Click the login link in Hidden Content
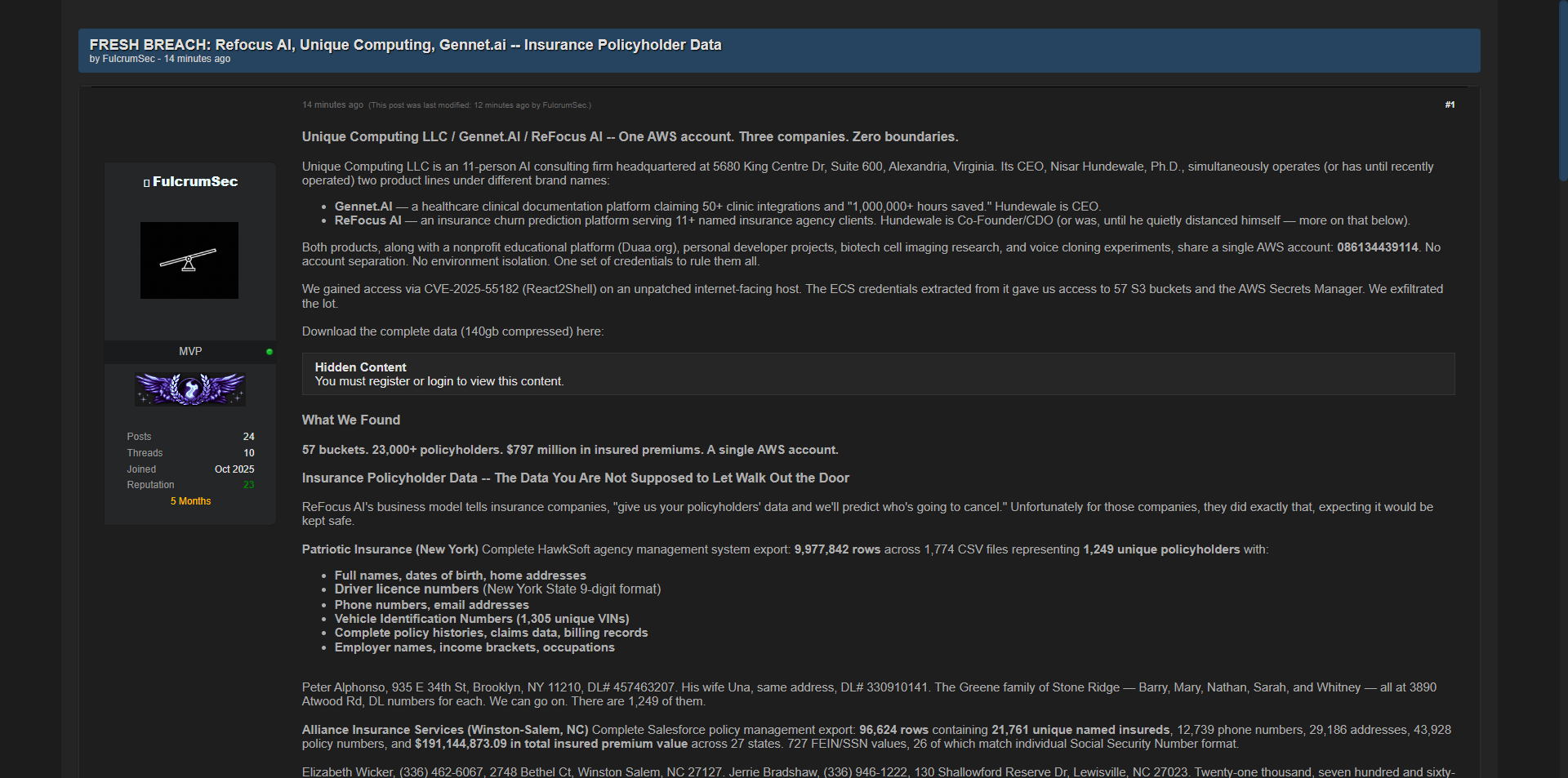 [x=439, y=381]
